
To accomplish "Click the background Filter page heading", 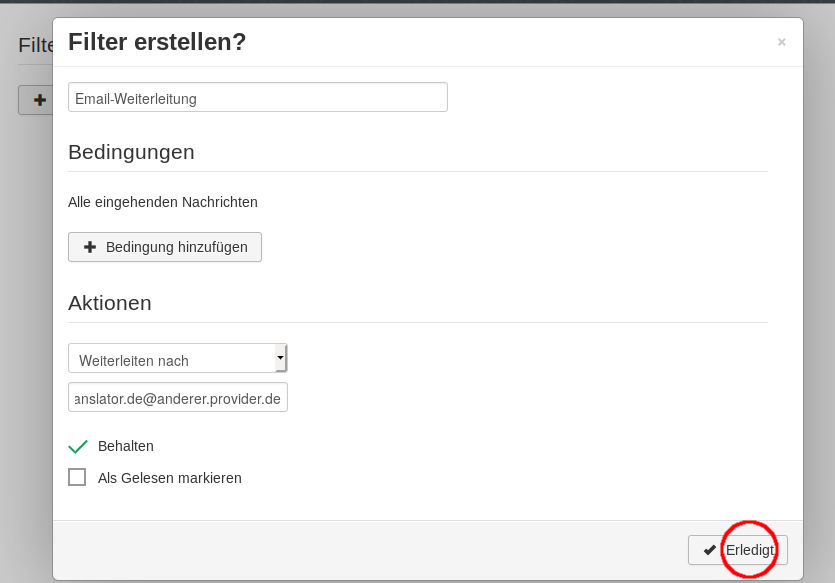I will [36, 45].
